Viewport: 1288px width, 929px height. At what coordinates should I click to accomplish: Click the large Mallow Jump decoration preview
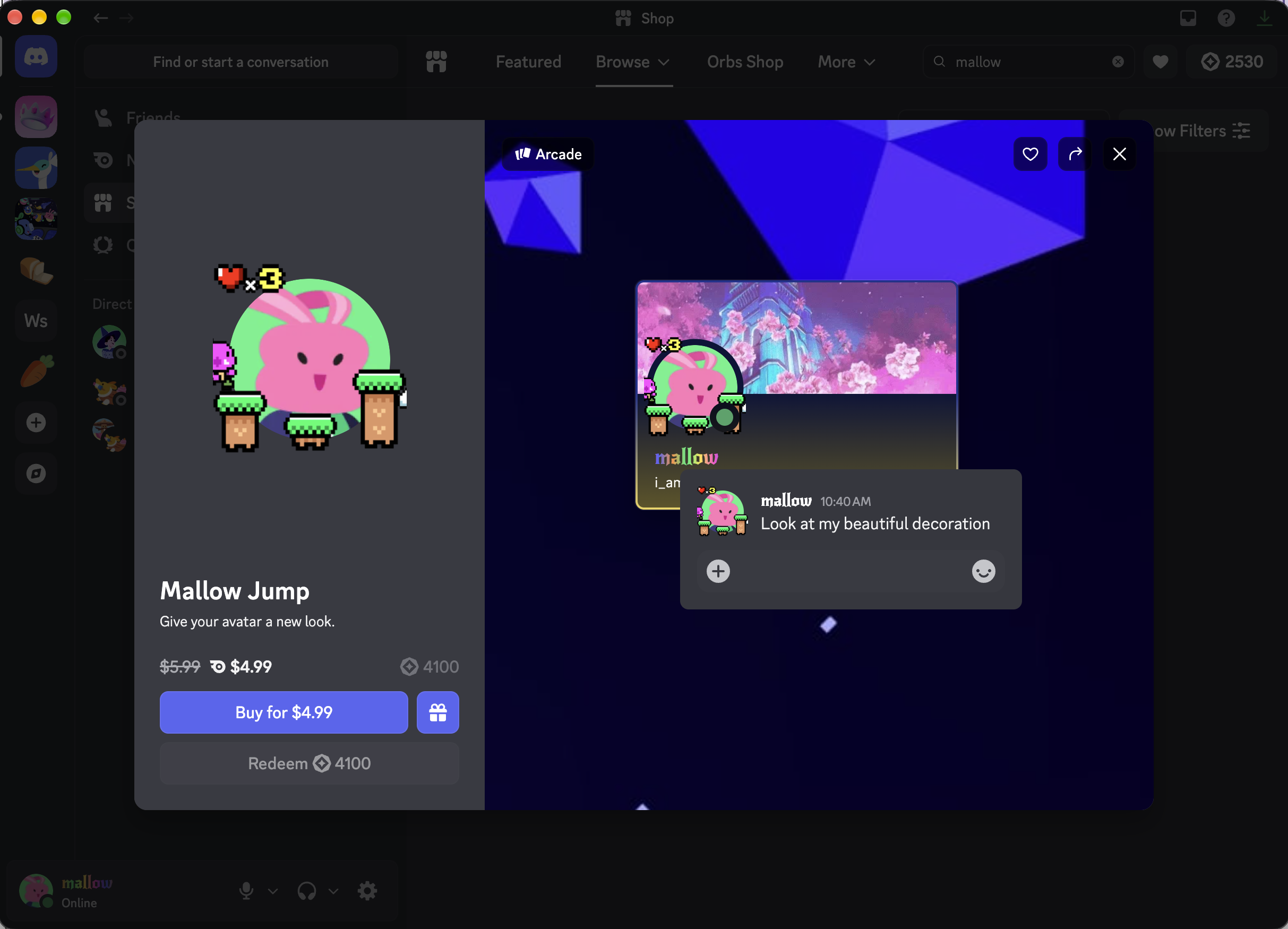[309, 358]
